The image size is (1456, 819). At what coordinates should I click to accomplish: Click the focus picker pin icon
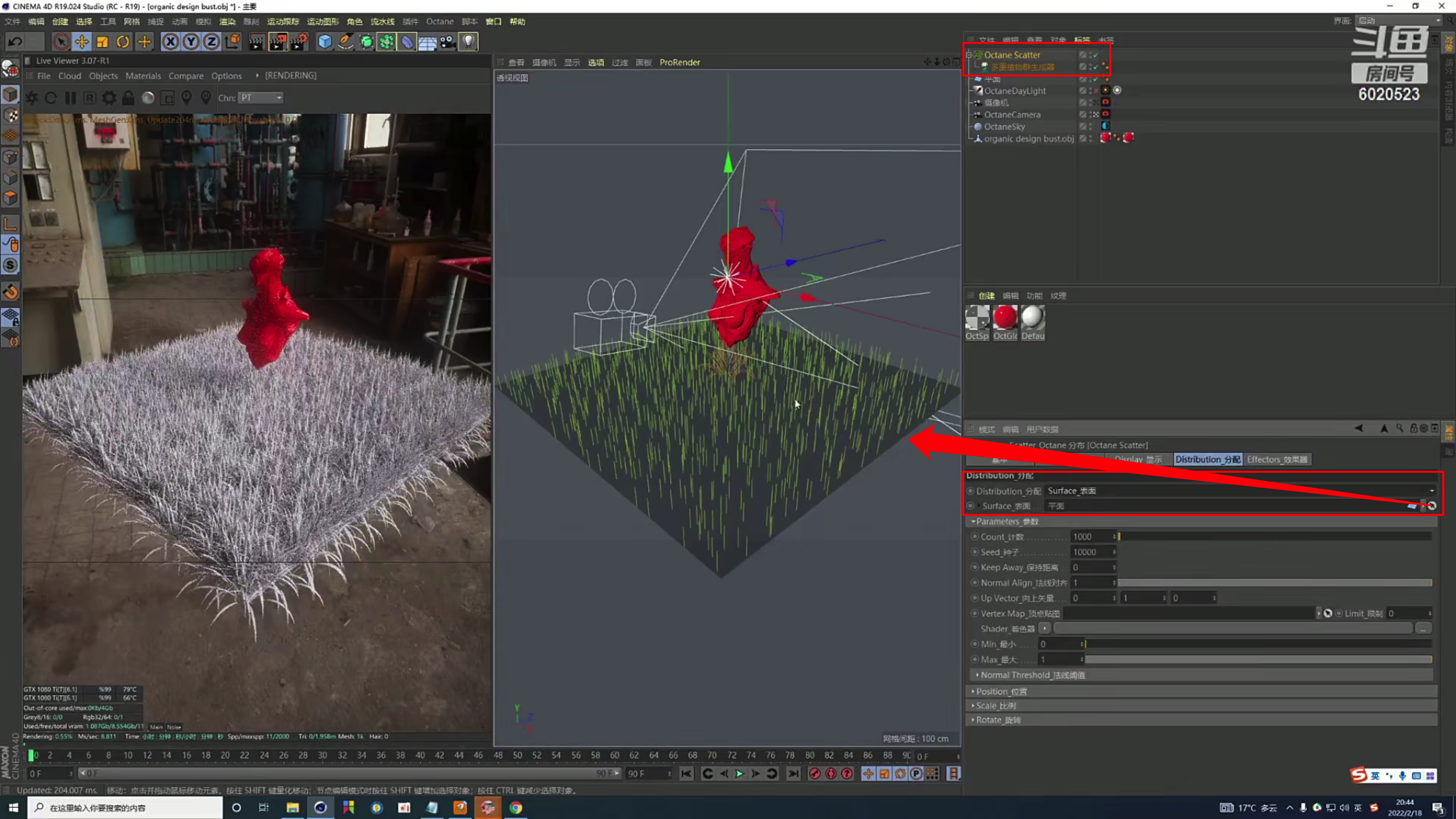(187, 98)
